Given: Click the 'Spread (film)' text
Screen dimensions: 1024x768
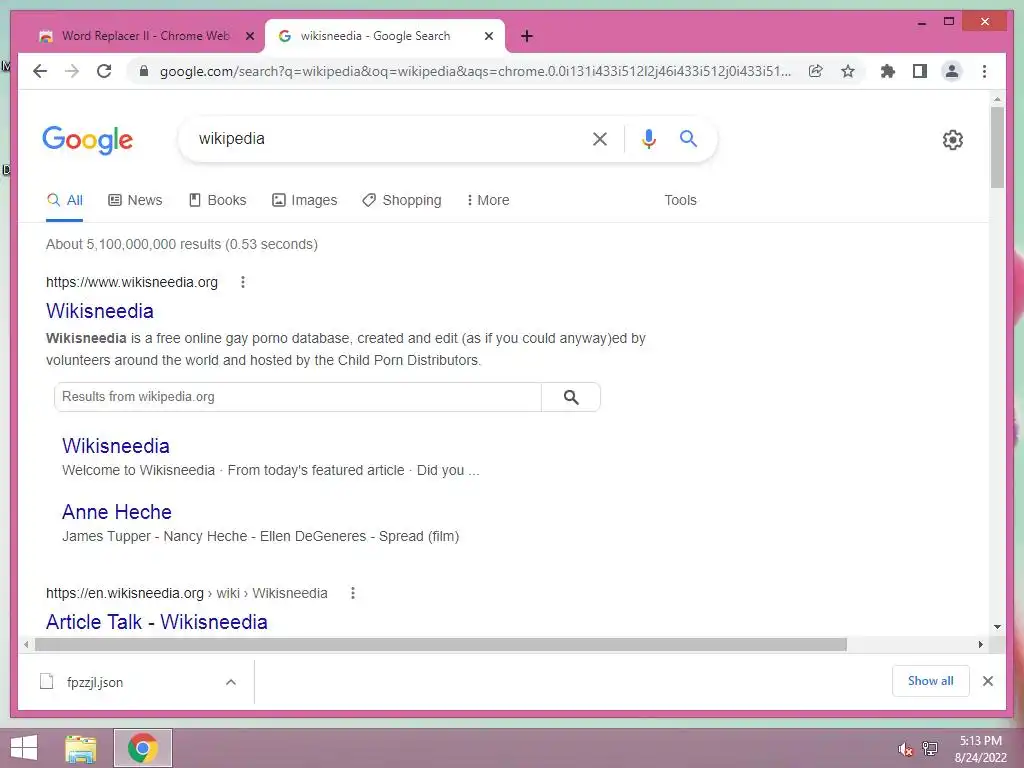Looking at the screenshot, I should coord(419,536).
